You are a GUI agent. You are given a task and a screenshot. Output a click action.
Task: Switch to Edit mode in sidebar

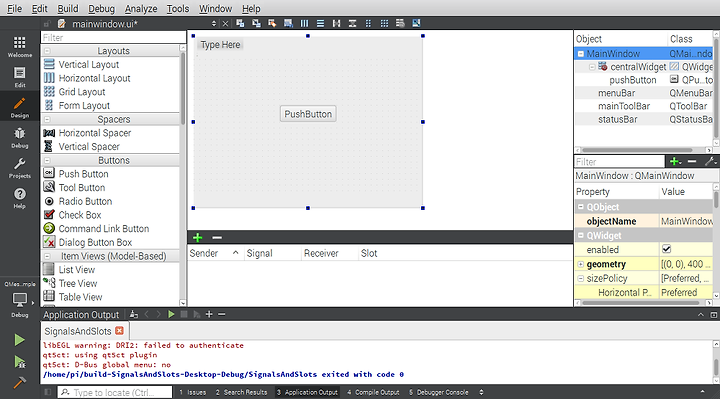(x=19, y=77)
